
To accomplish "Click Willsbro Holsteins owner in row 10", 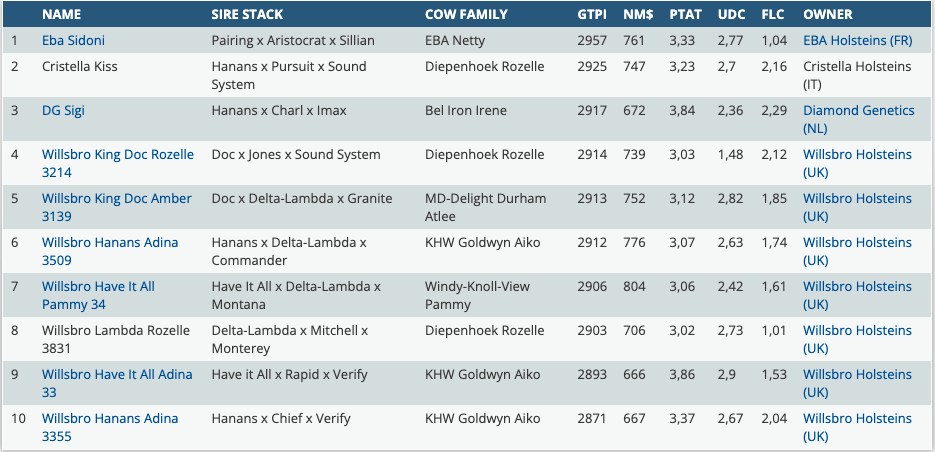I will pyautogui.click(x=857, y=419).
